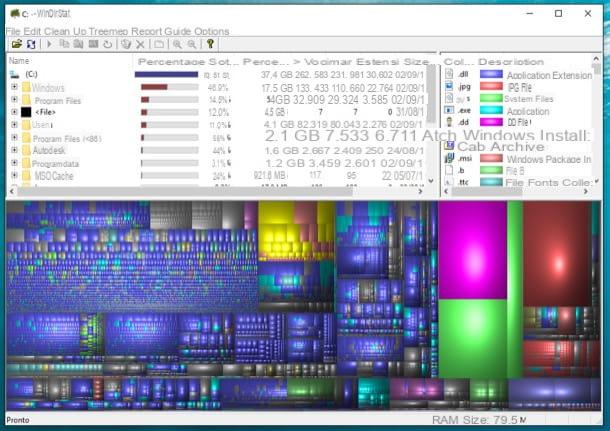
Task: Expand the MSOCache folder node
Action: tap(14, 175)
